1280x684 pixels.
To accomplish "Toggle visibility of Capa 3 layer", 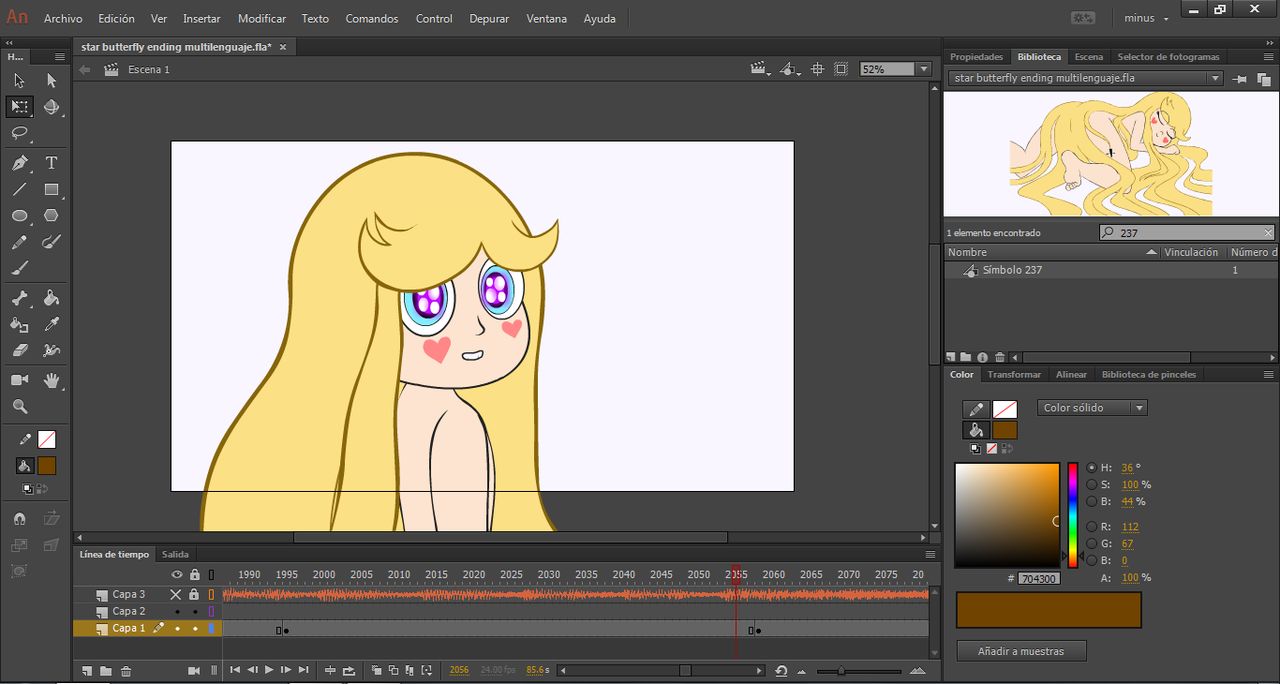I will (x=177, y=594).
